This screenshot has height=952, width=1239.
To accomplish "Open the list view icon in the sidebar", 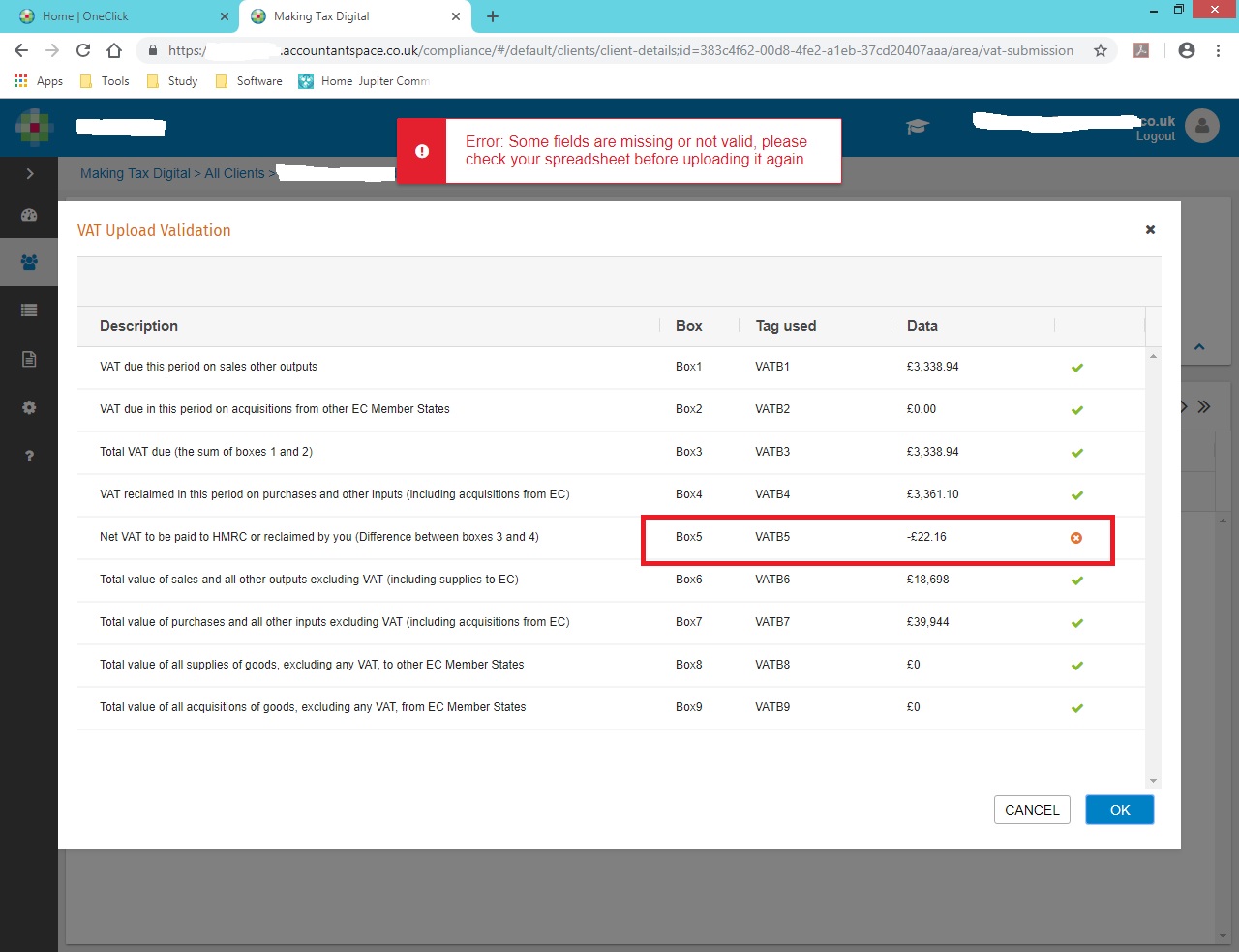I will 29,310.
